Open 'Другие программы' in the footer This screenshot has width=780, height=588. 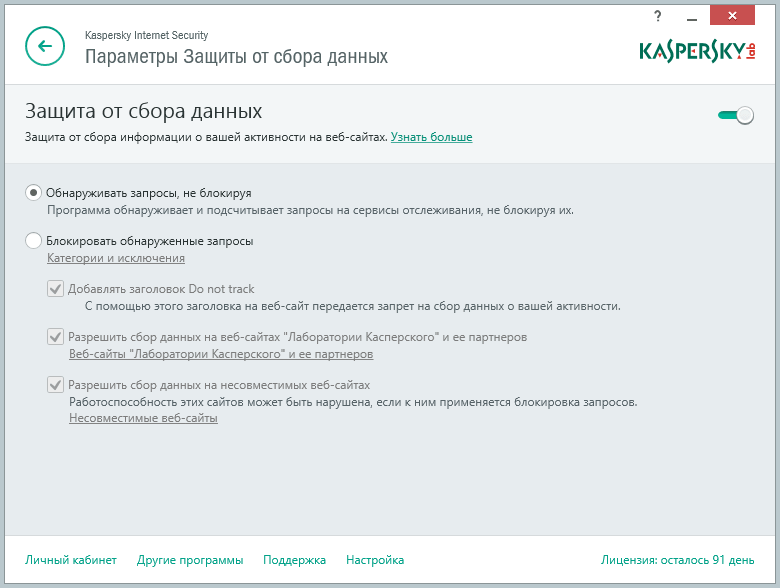(x=190, y=560)
